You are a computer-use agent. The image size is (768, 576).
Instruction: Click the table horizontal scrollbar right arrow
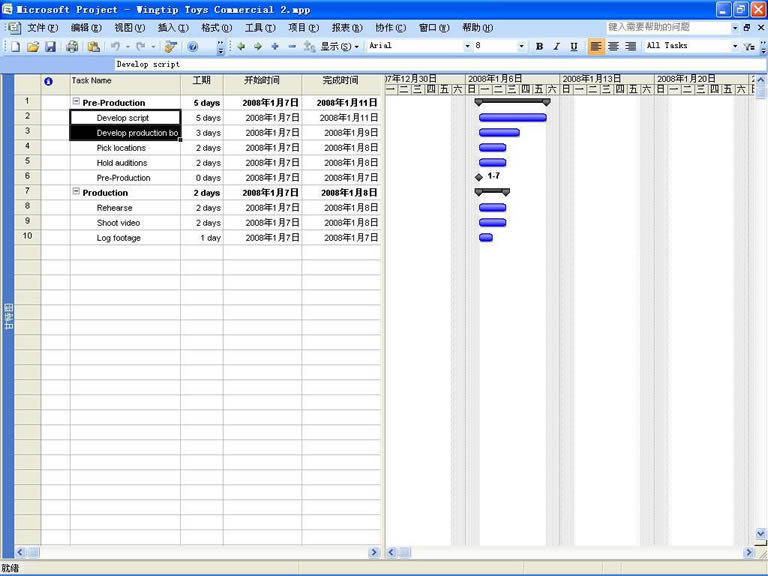click(x=374, y=552)
